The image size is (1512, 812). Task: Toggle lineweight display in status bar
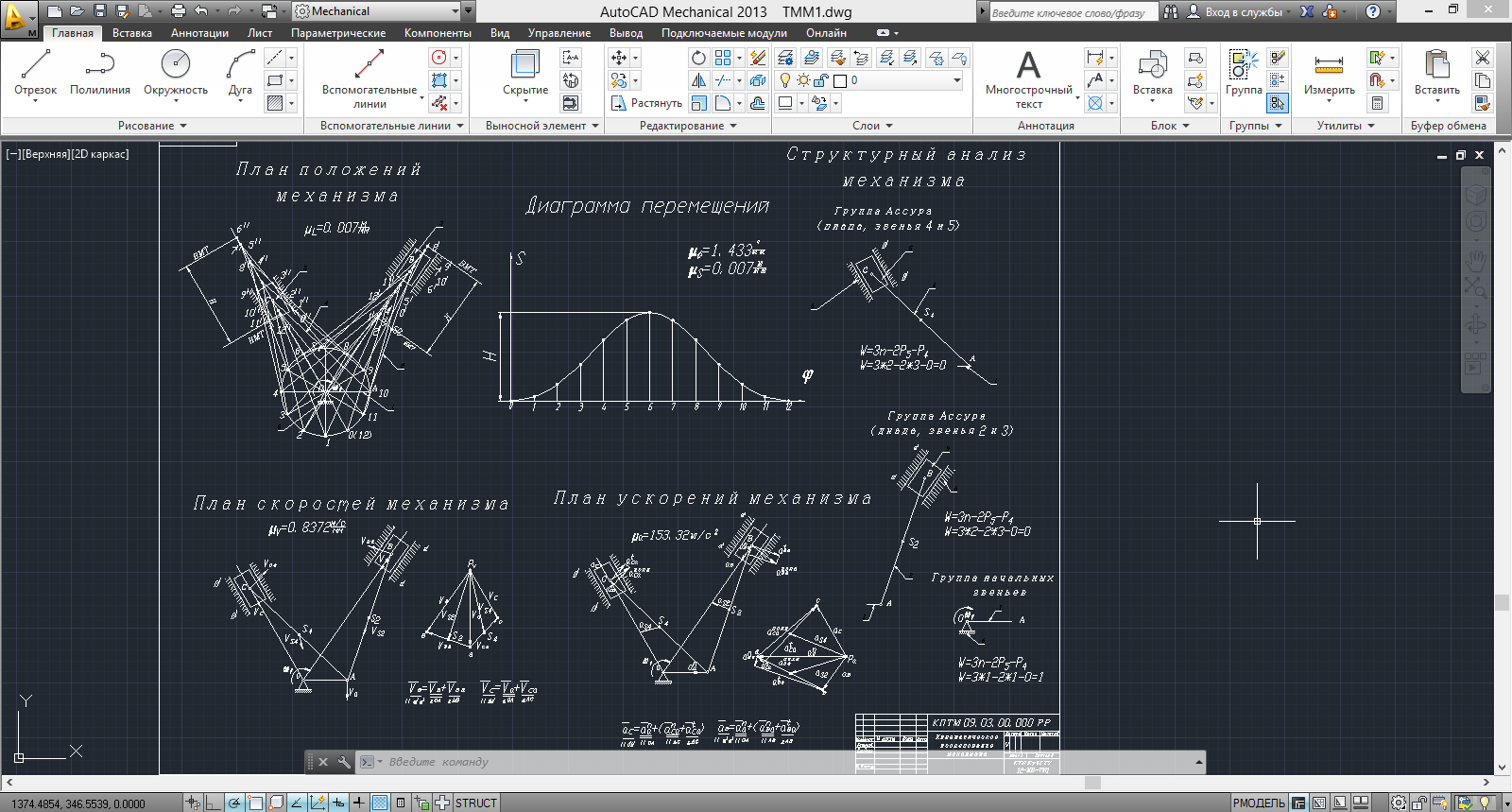coord(359,803)
